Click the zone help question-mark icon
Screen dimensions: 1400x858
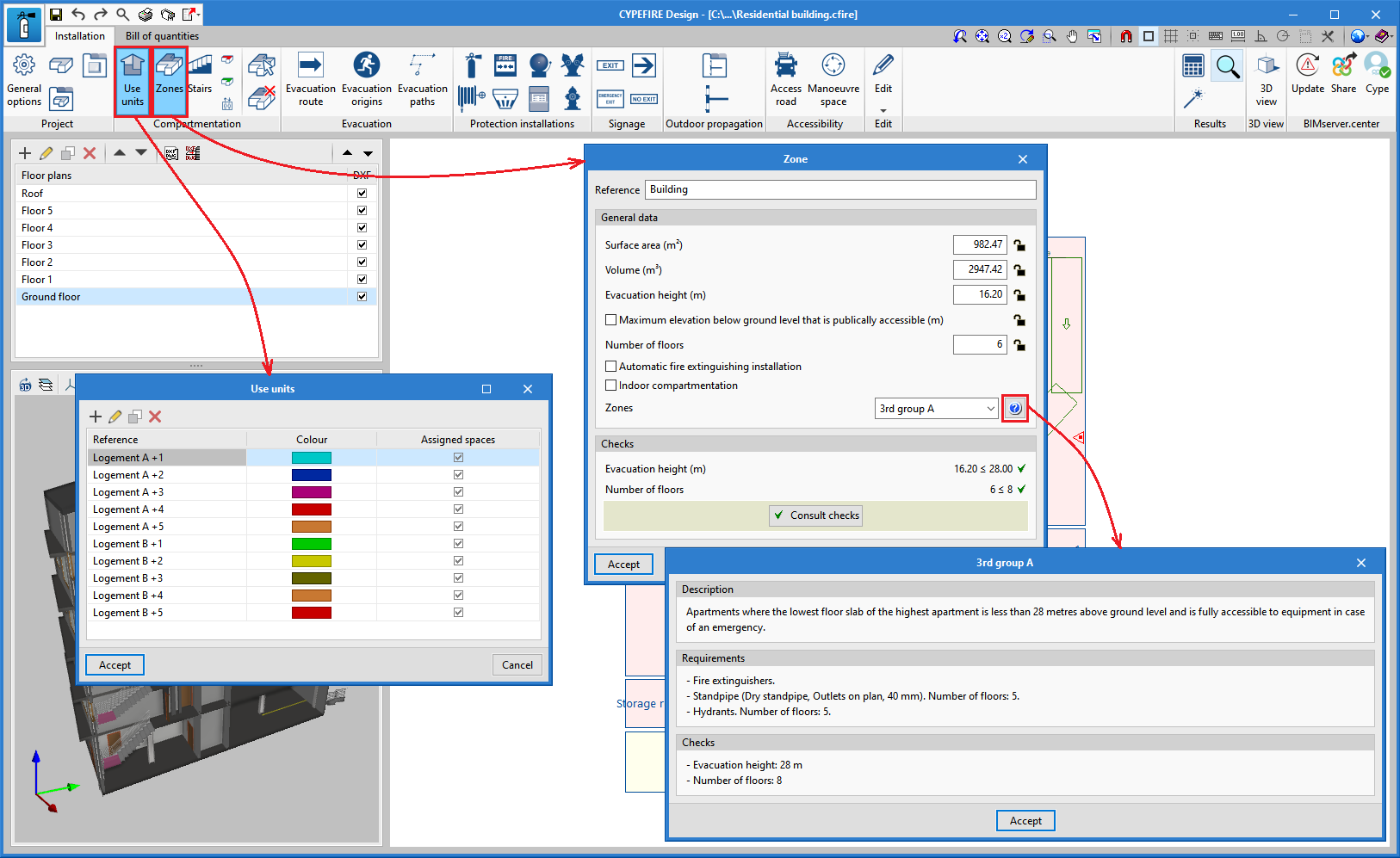click(1015, 409)
